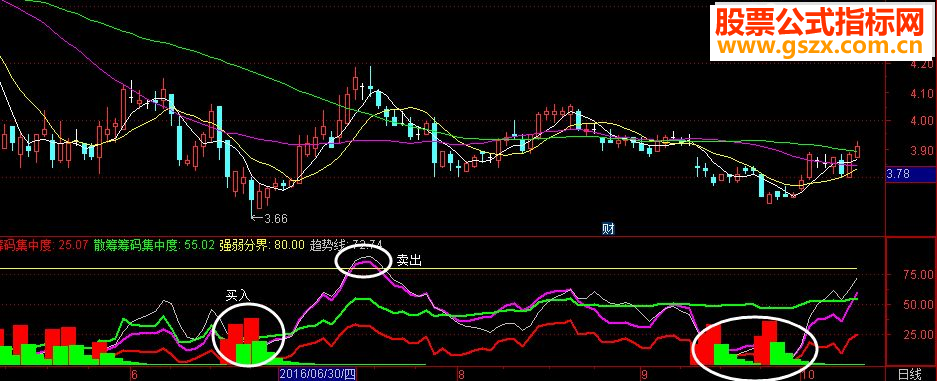Click month 10 on the time axis
Screen dimensions: 937x381
click(809, 376)
